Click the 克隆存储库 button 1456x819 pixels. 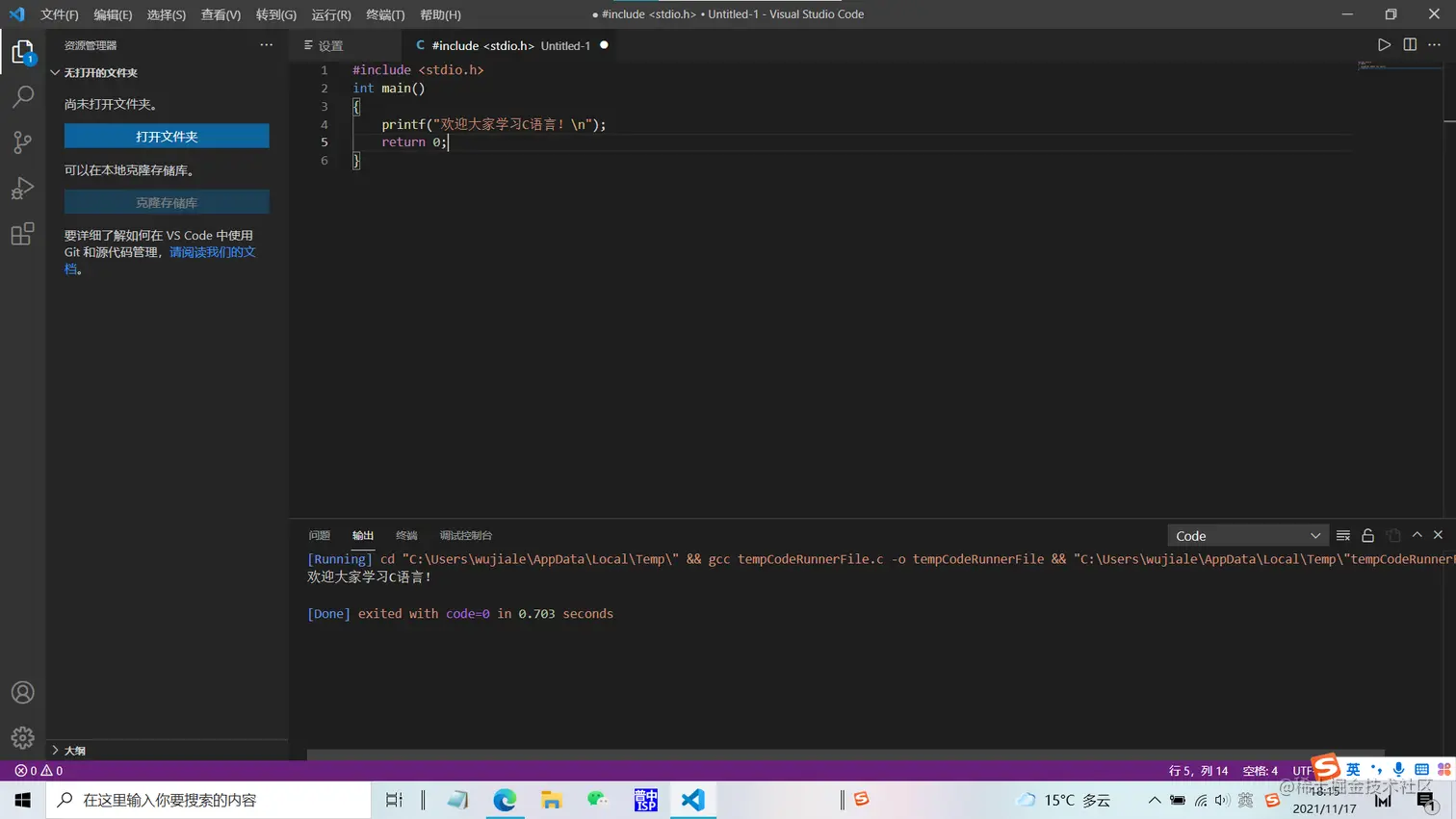[x=167, y=202]
